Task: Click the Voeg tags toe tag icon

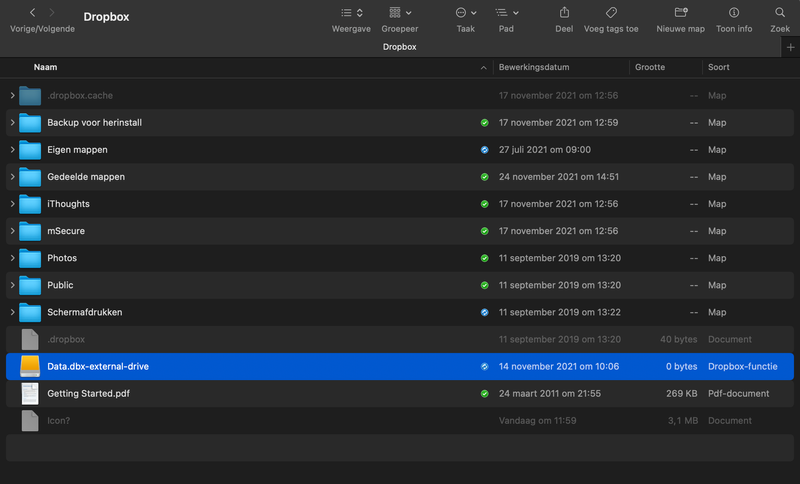Action: [611, 13]
